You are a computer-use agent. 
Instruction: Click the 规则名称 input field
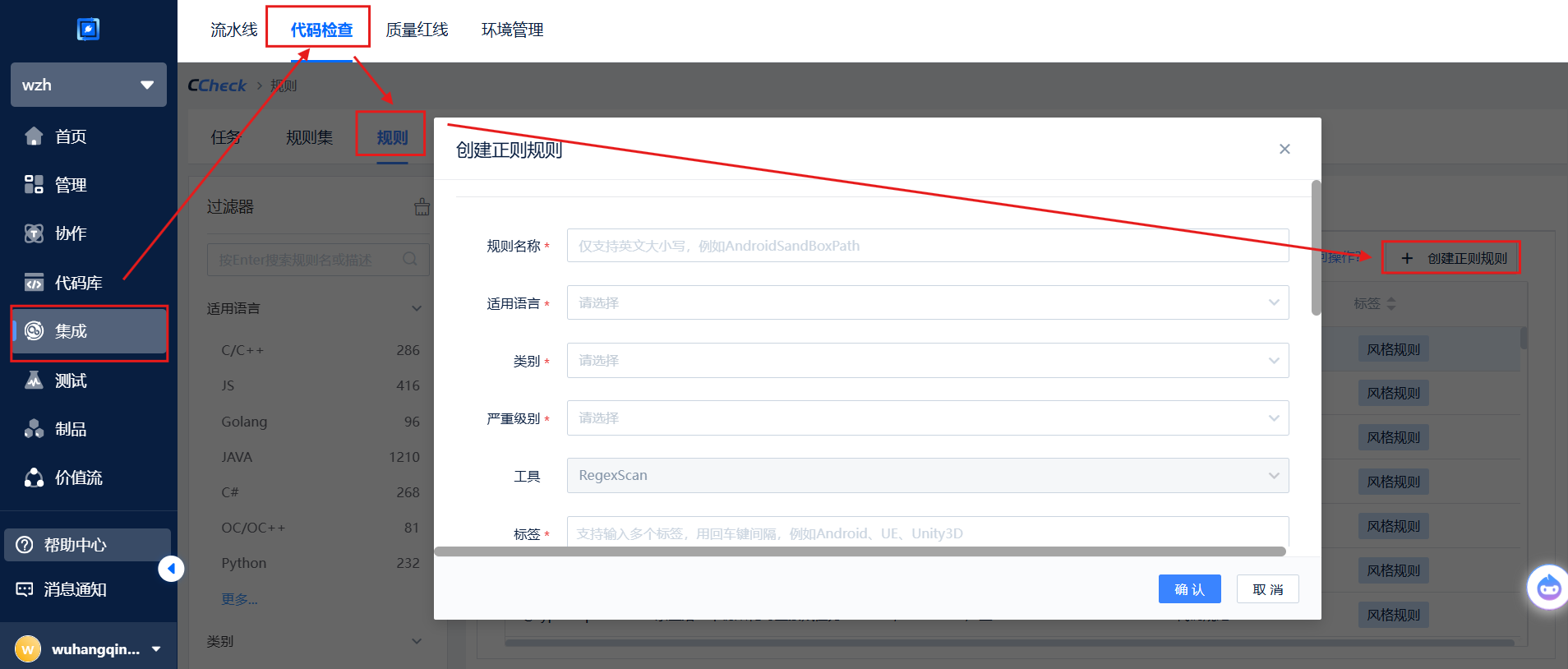tap(927, 246)
